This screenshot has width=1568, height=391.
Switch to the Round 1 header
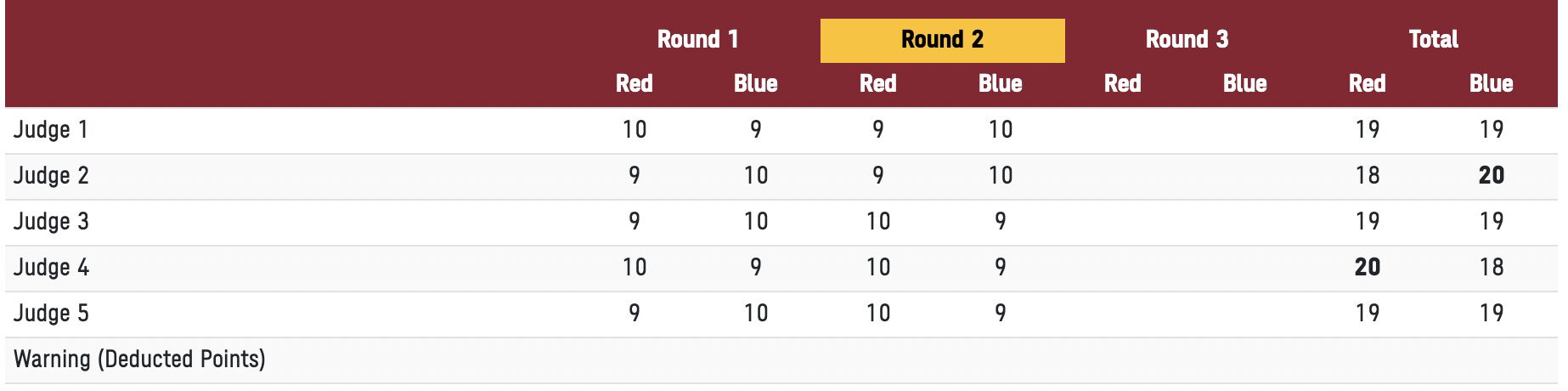click(697, 40)
